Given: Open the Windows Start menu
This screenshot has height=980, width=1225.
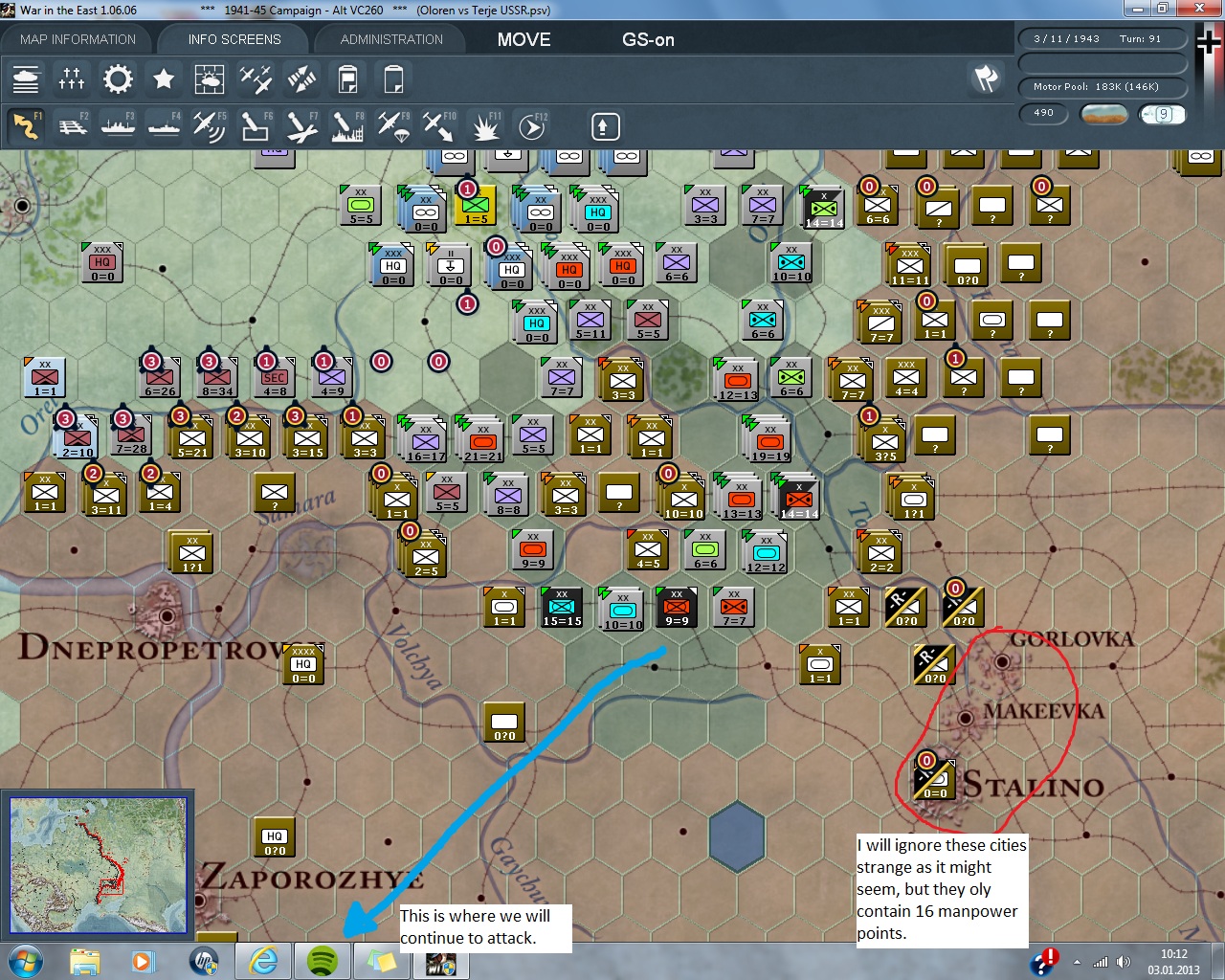Looking at the screenshot, I should (24, 961).
